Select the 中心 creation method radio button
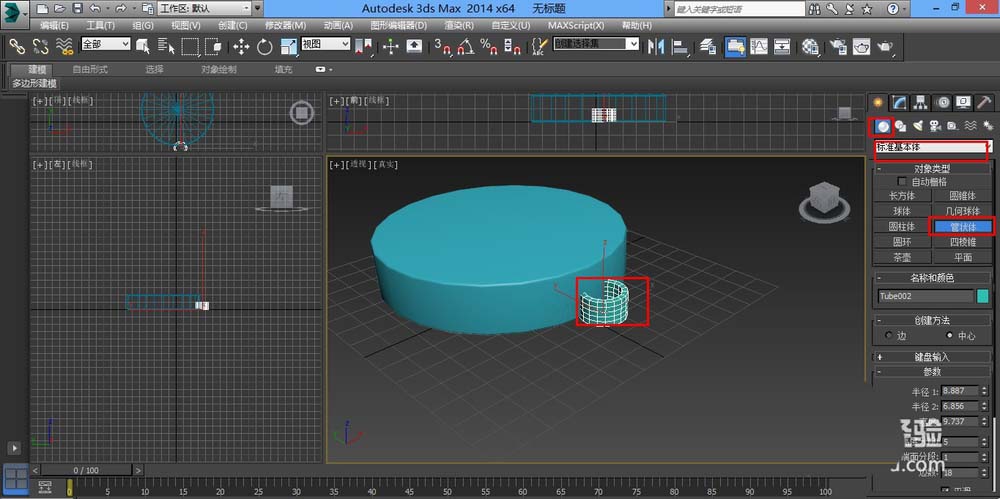This screenshot has height=499, width=1000. 949,335
